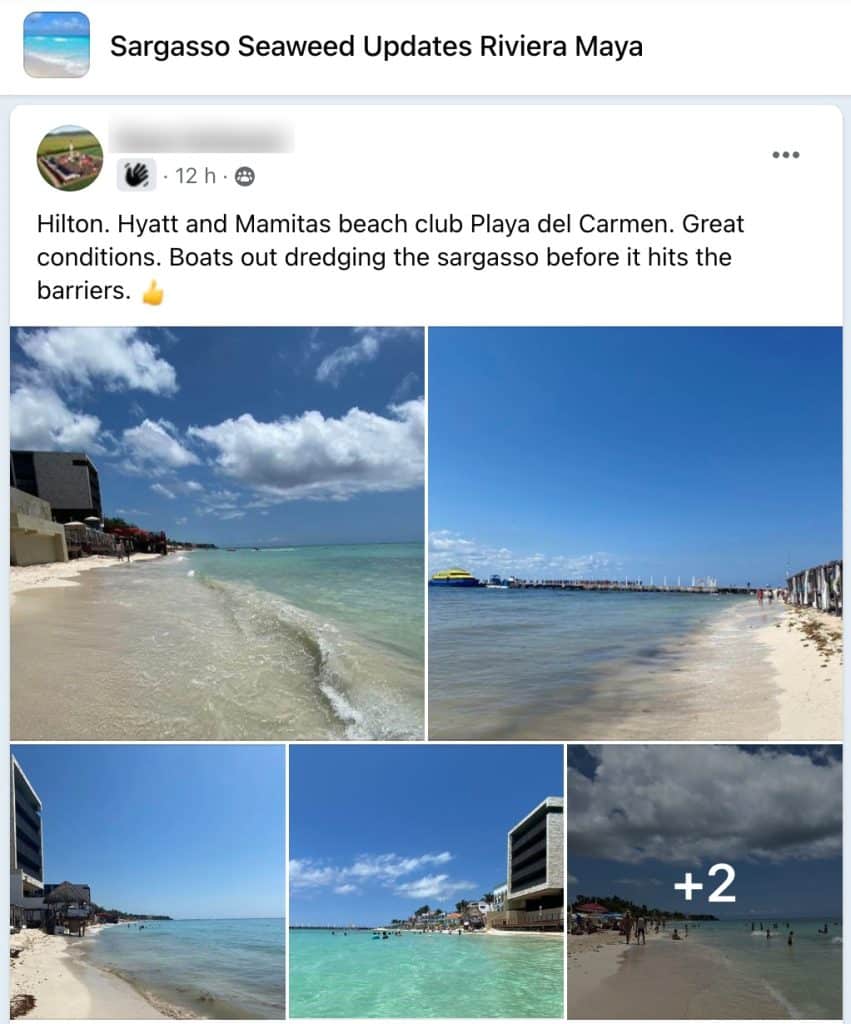
Task: Open the three-dots post options menu
Action: tap(785, 155)
